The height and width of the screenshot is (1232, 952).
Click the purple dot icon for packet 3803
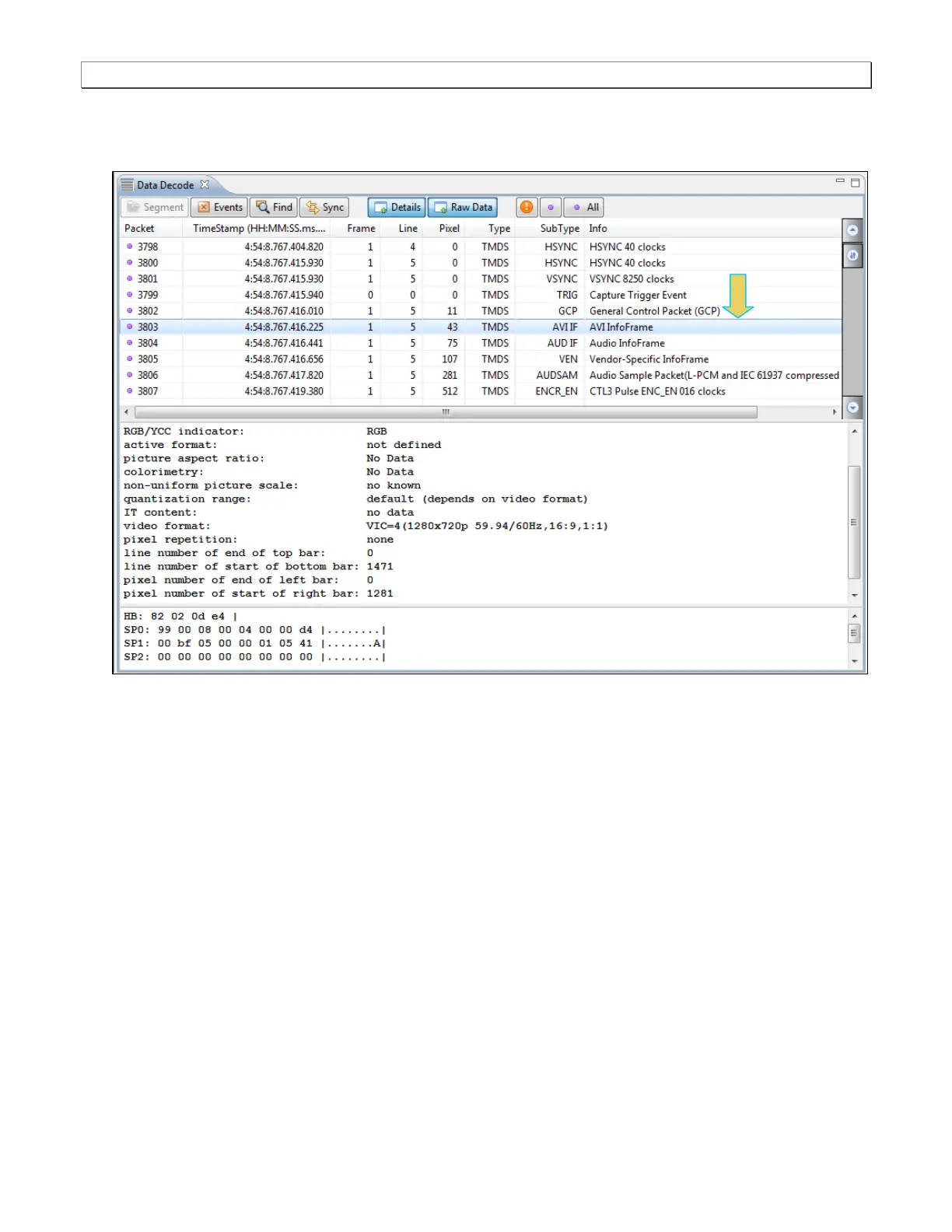[130, 327]
